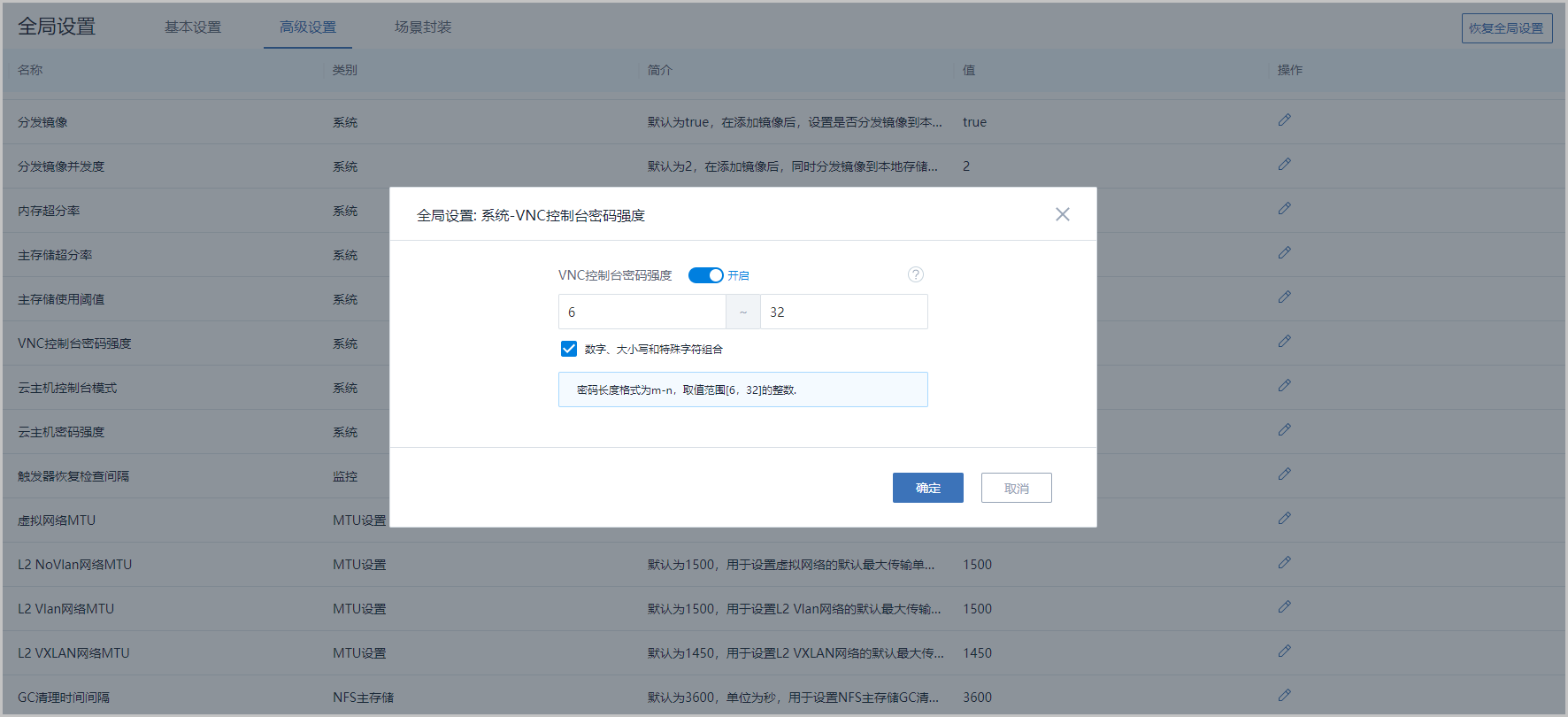Cancel with the 取消 button
This screenshot has width=1568, height=717.
coord(1017,488)
